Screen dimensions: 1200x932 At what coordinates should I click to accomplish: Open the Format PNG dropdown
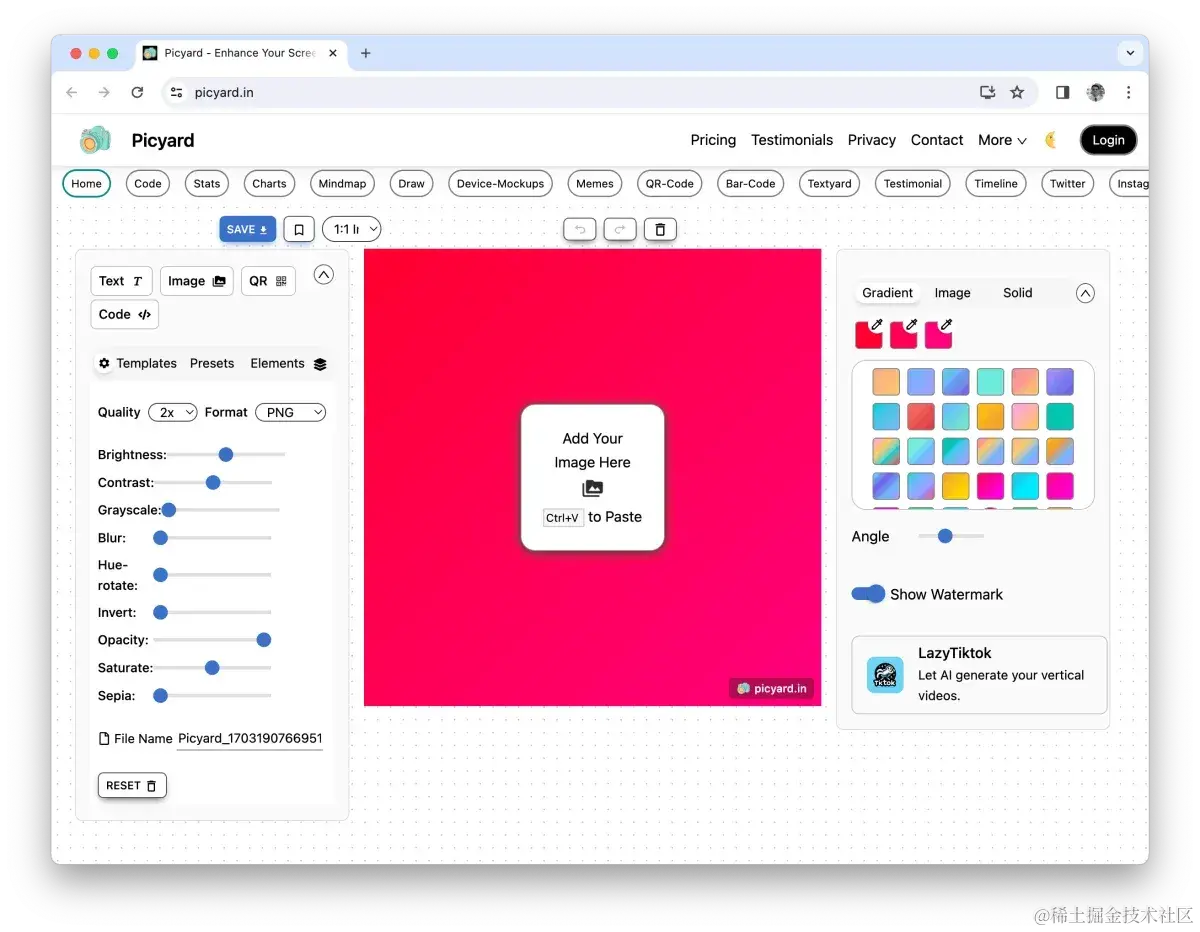tap(291, 412)
